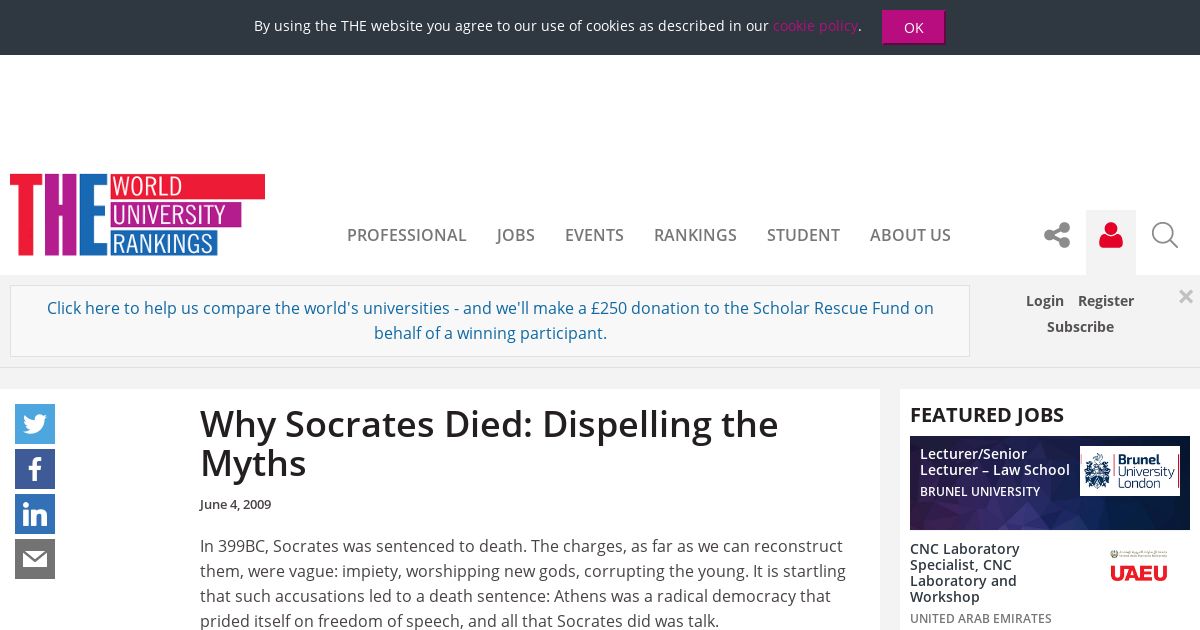The width and height of the screenshot is (1200, 630).
Task: Open Brunel University Law School job listing
Action: [1050, 483]
